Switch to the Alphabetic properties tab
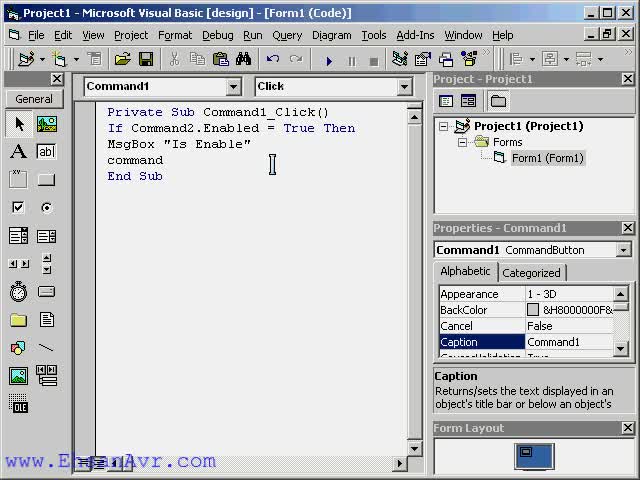The height and width of the screenshot is (480, 640). click(x=465, y=271)
